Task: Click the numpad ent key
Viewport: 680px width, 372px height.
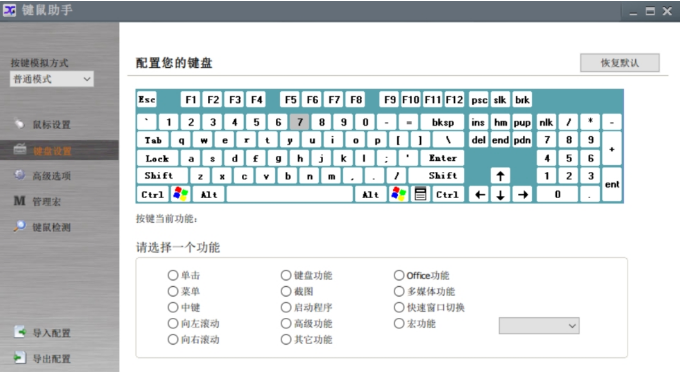Action: [x=612, y=184]
